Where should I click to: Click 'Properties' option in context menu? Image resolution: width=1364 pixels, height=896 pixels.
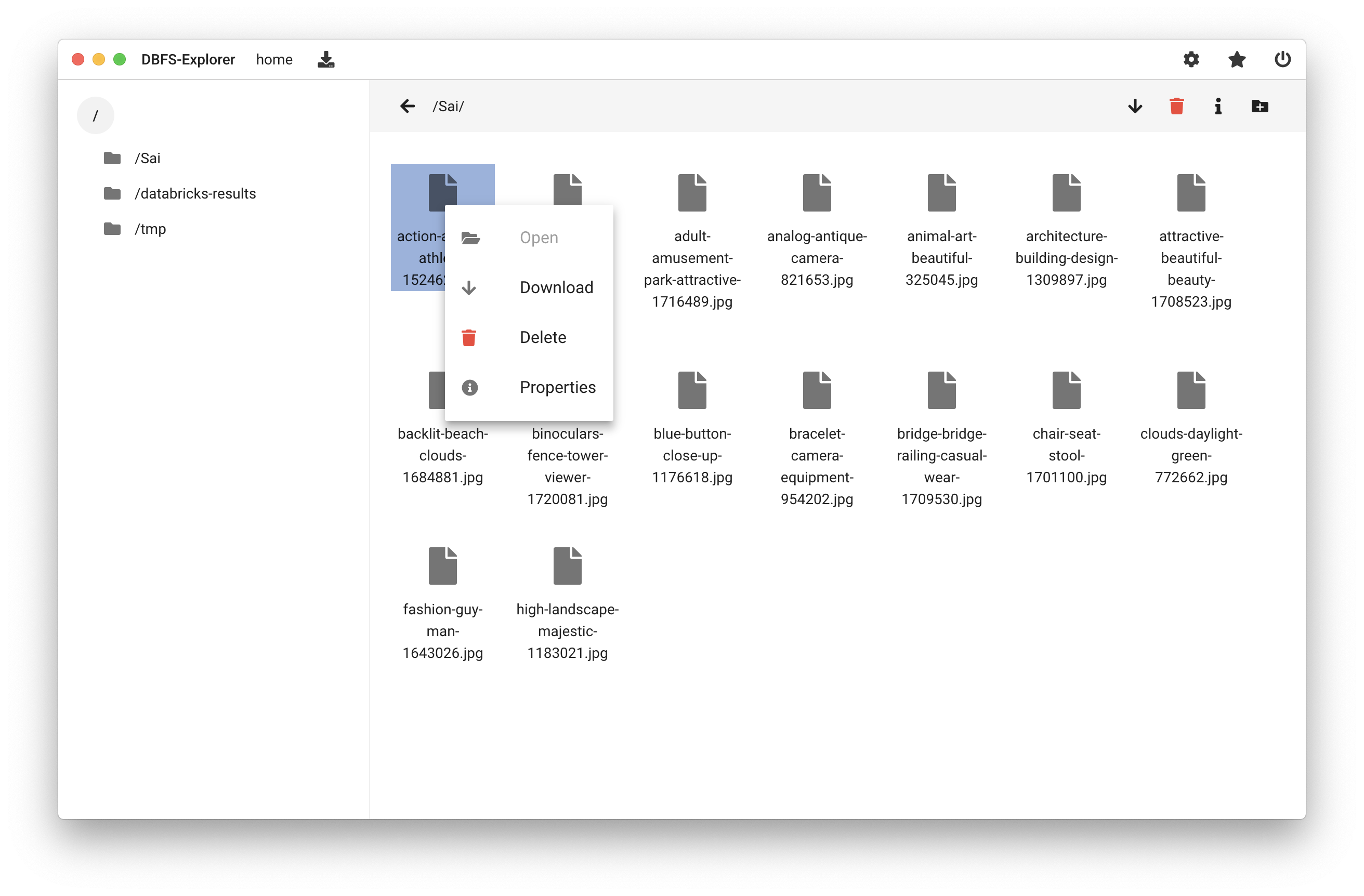point(558,386)
